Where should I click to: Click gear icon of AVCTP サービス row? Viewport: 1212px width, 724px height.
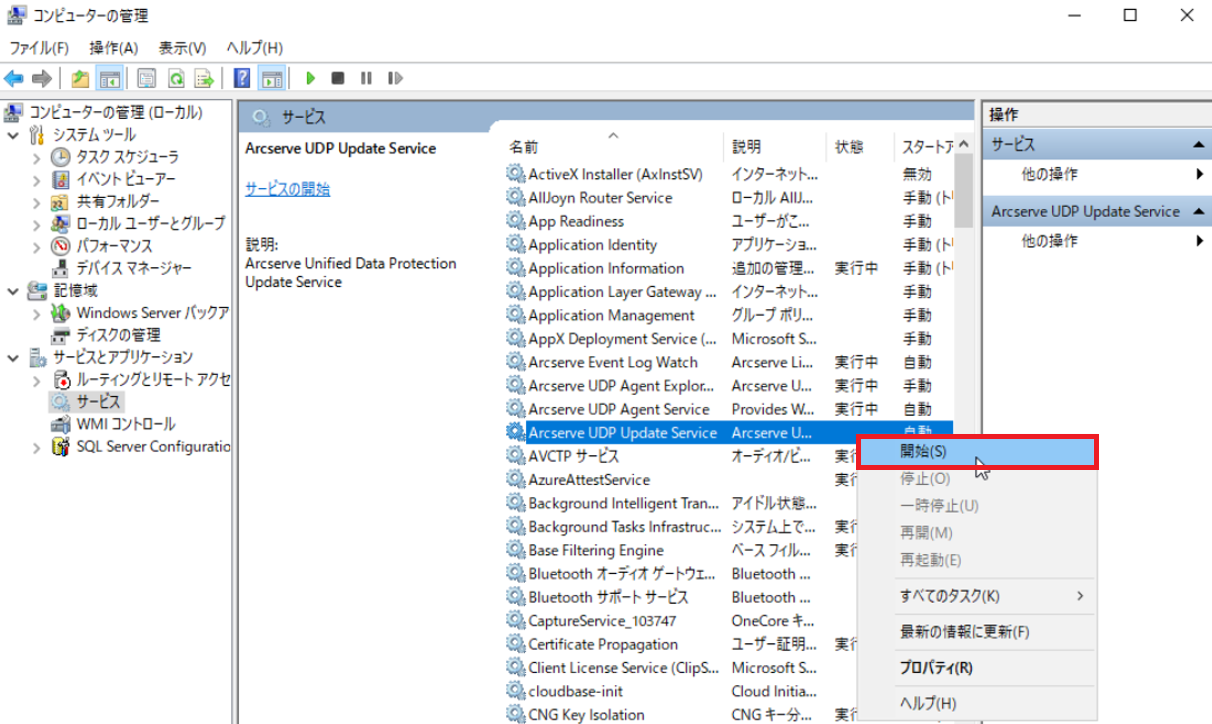pos(516,456)
